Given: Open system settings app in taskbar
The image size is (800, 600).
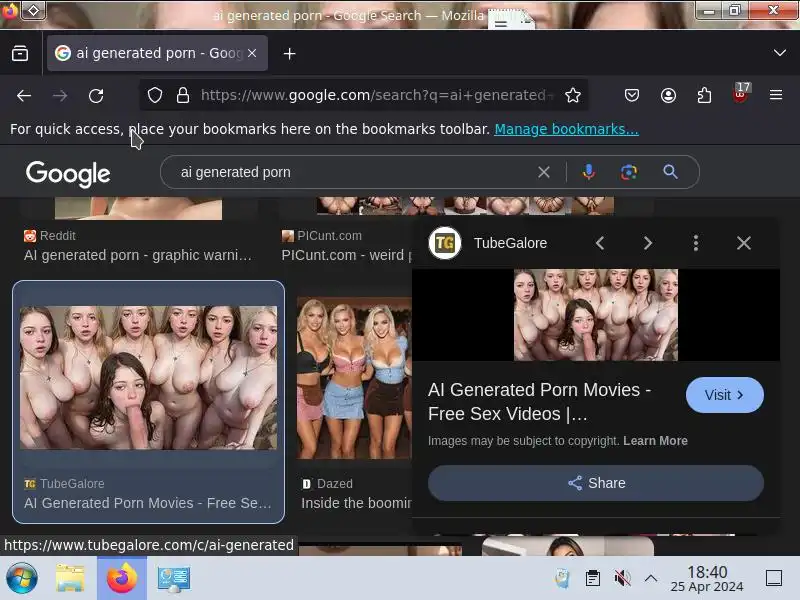Looking at the screenshot, I should pos(174,579).
